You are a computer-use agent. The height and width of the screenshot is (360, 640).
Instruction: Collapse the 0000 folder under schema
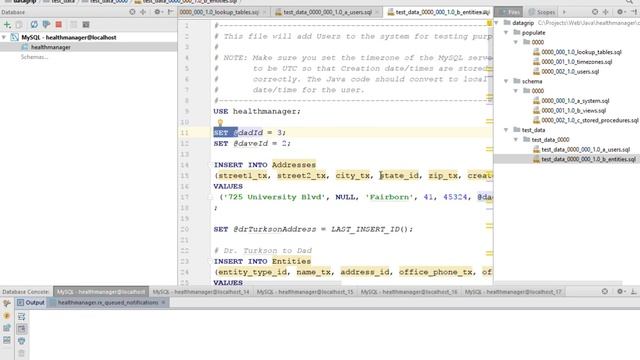(x=516, y=91)
